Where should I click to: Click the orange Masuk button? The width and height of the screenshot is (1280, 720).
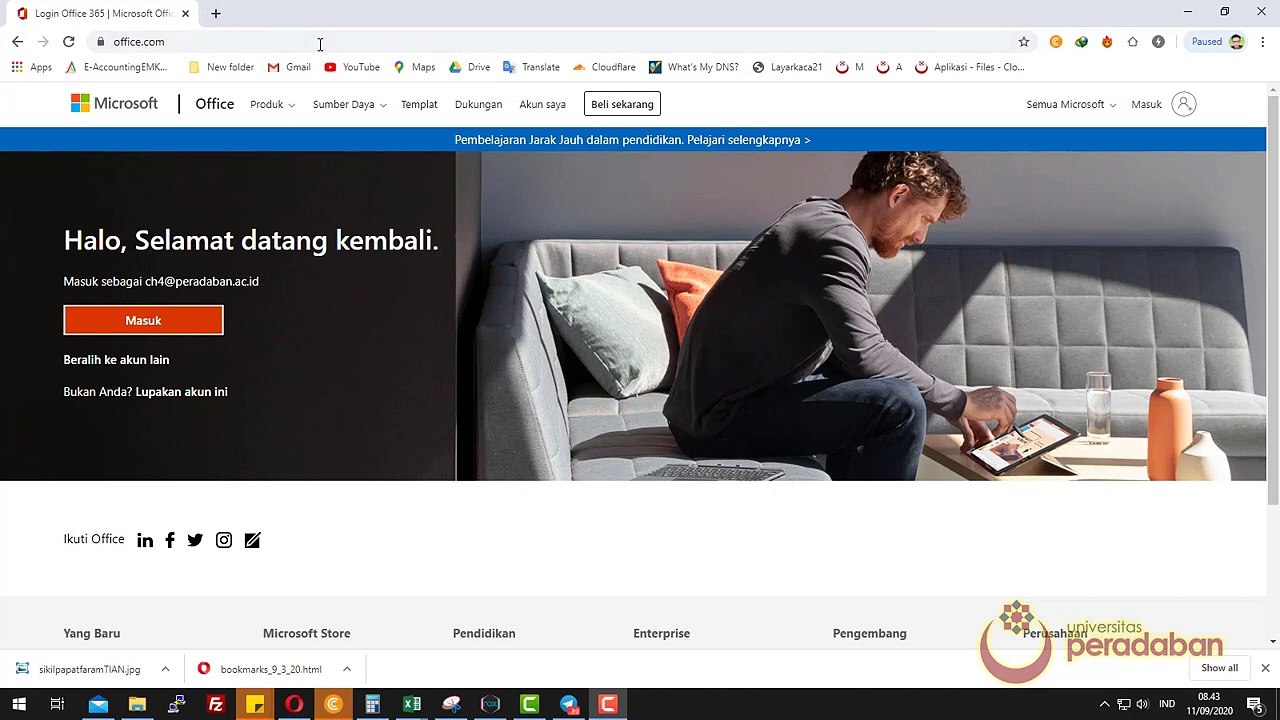pyautogui.click(x=143, y=320)
